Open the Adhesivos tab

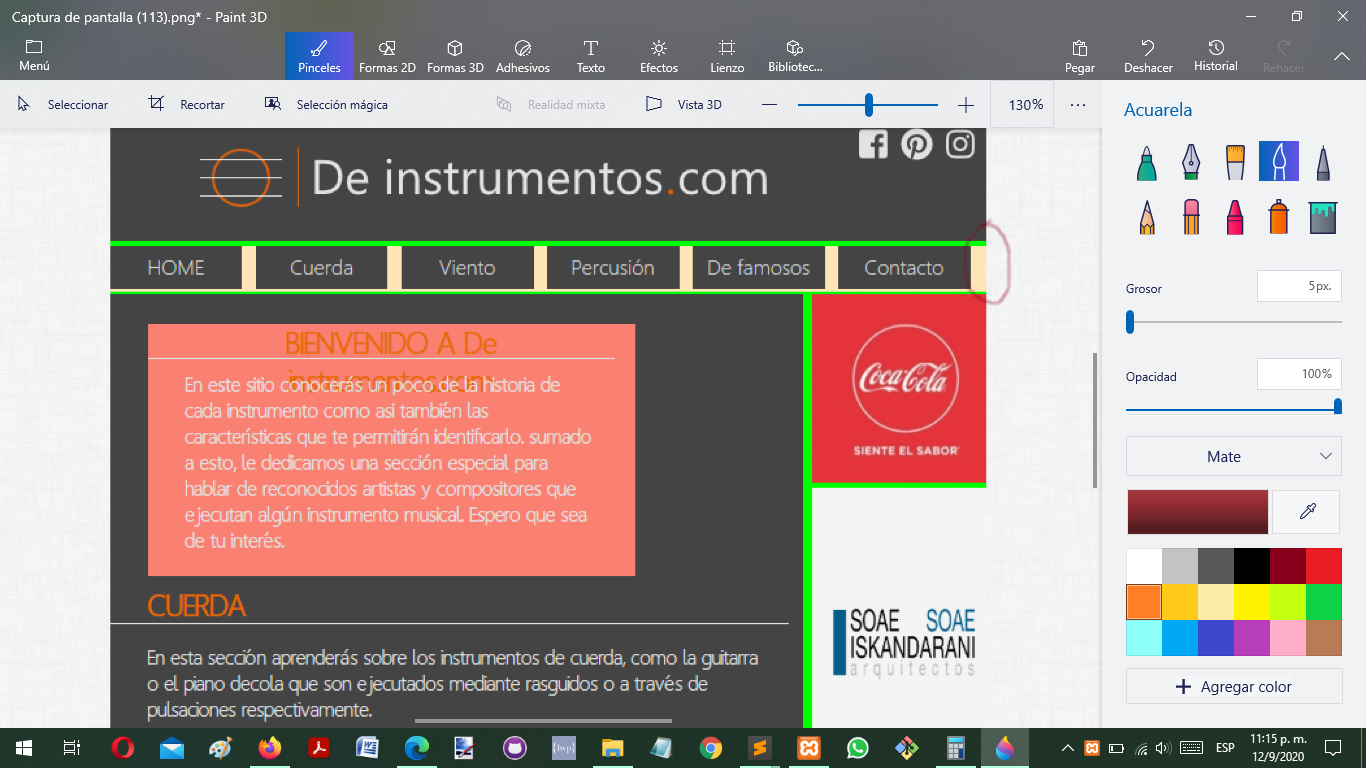[523, 56]
